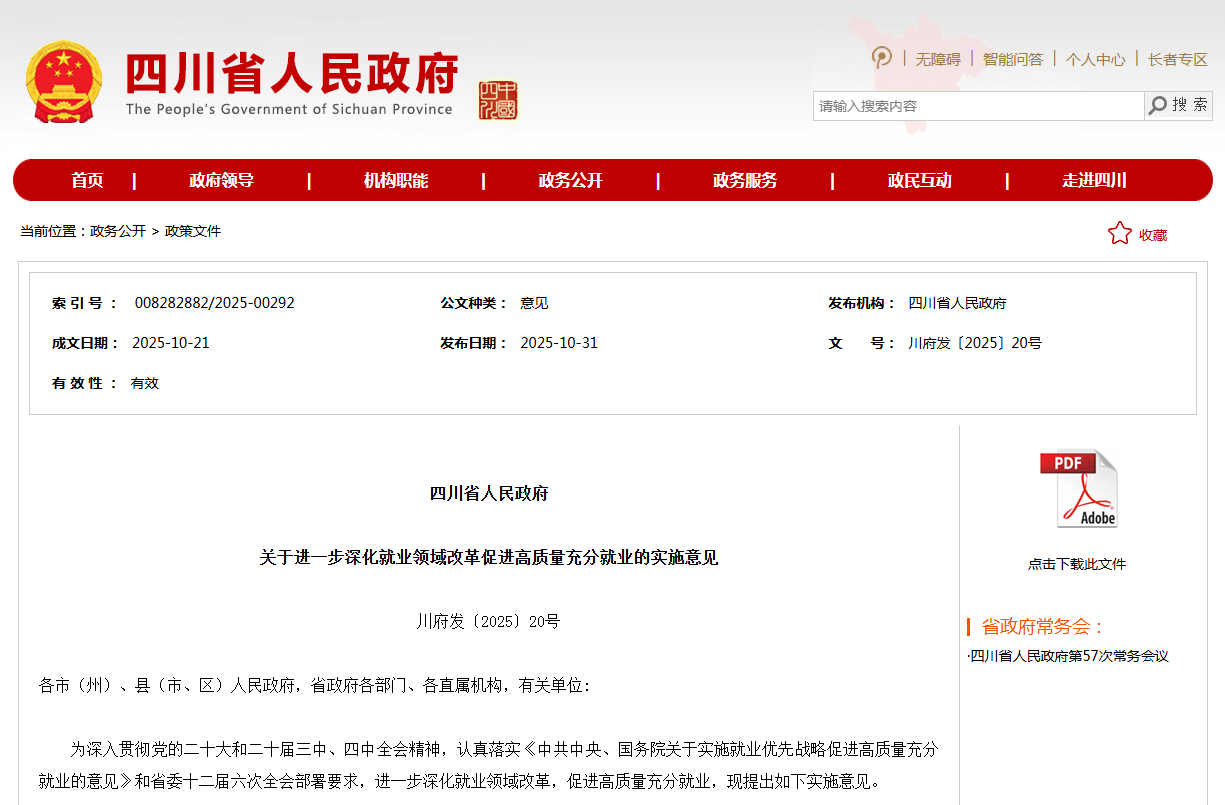Open 政务公开 navigation item
Viewport: 1225px width, 805px height.
pyautogui.click(x=570, y=181)
